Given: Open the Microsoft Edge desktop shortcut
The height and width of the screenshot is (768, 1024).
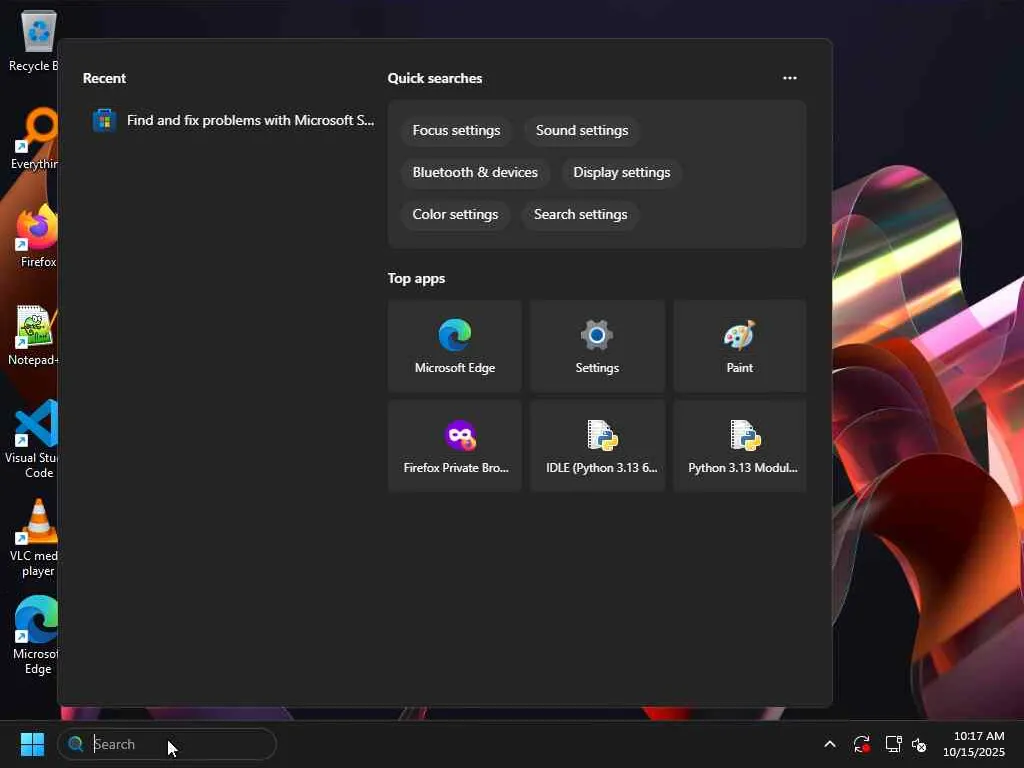Looking at the screenshot, I should pyautogui.click(x=35, y=636).
